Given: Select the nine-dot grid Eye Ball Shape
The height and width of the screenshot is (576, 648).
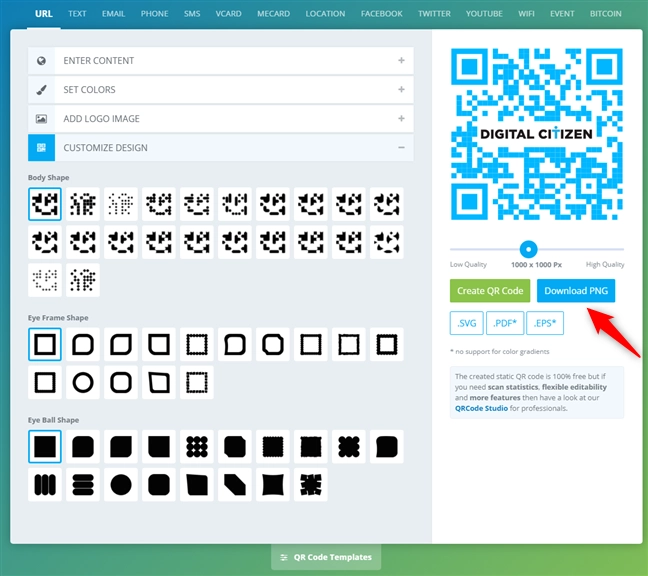Looking at the screenshot, I should point(197,446).
